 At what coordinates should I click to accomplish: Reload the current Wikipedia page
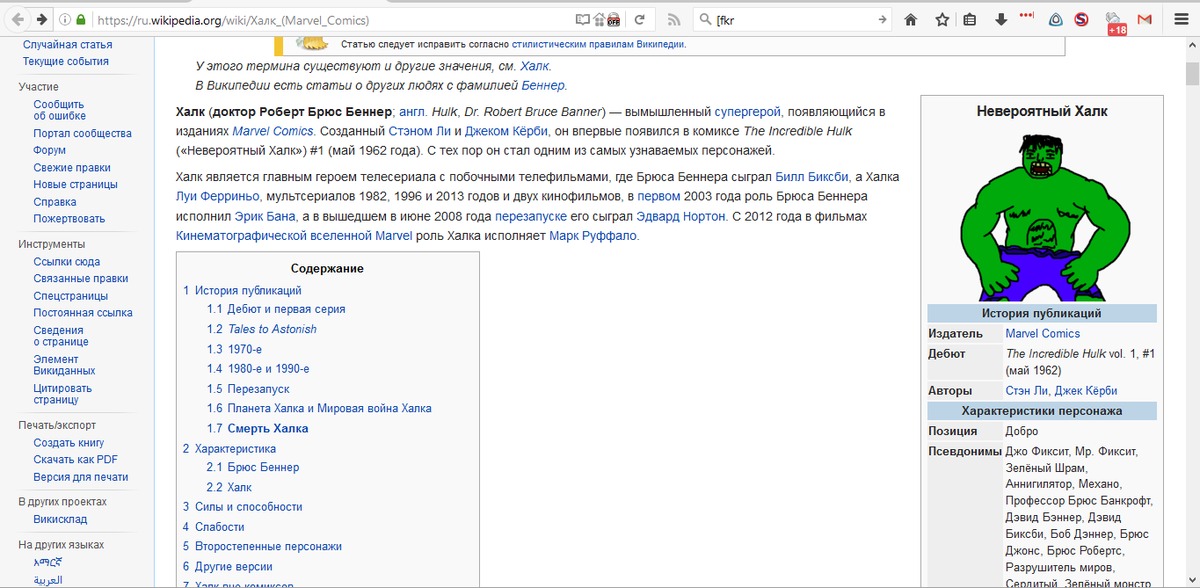(639, 19)
